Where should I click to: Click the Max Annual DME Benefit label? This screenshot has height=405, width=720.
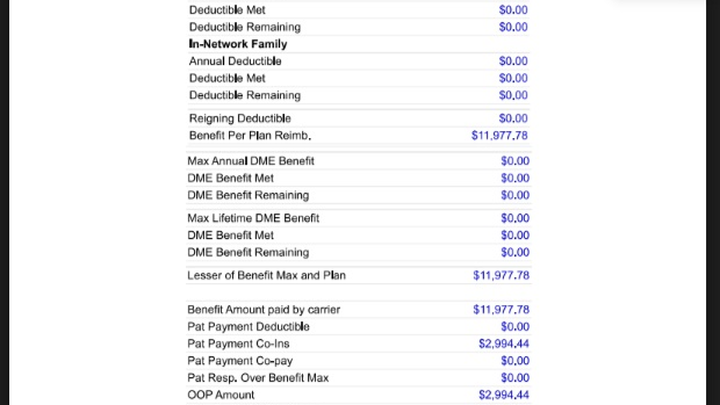(250, 161)
